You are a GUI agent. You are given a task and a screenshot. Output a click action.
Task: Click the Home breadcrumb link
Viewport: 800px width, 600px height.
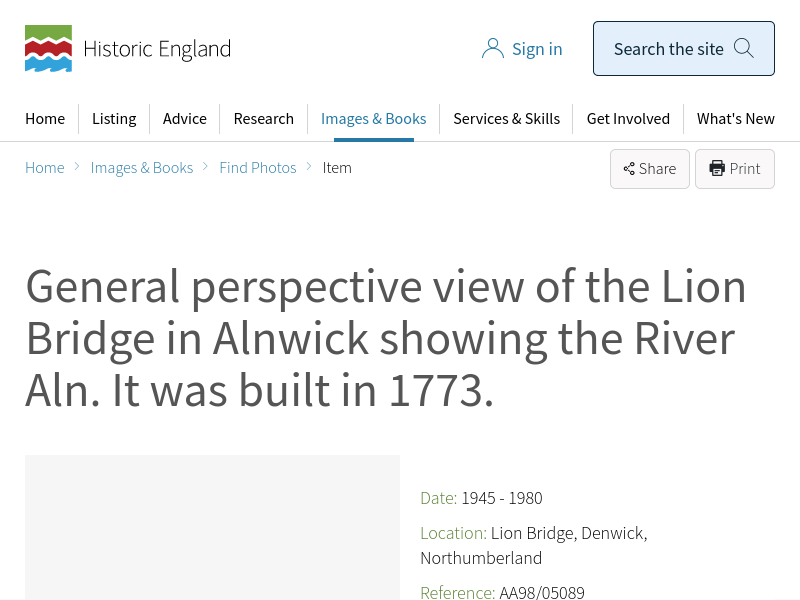click(x=45, y=167)
